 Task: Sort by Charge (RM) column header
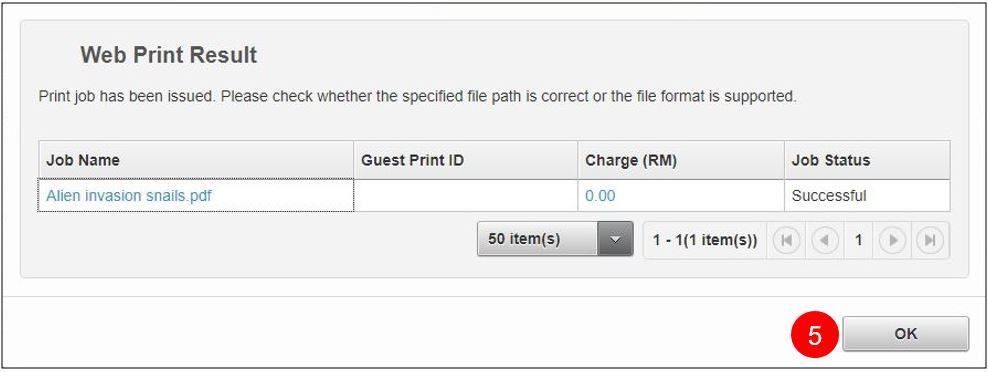click(x=681, y=160)
